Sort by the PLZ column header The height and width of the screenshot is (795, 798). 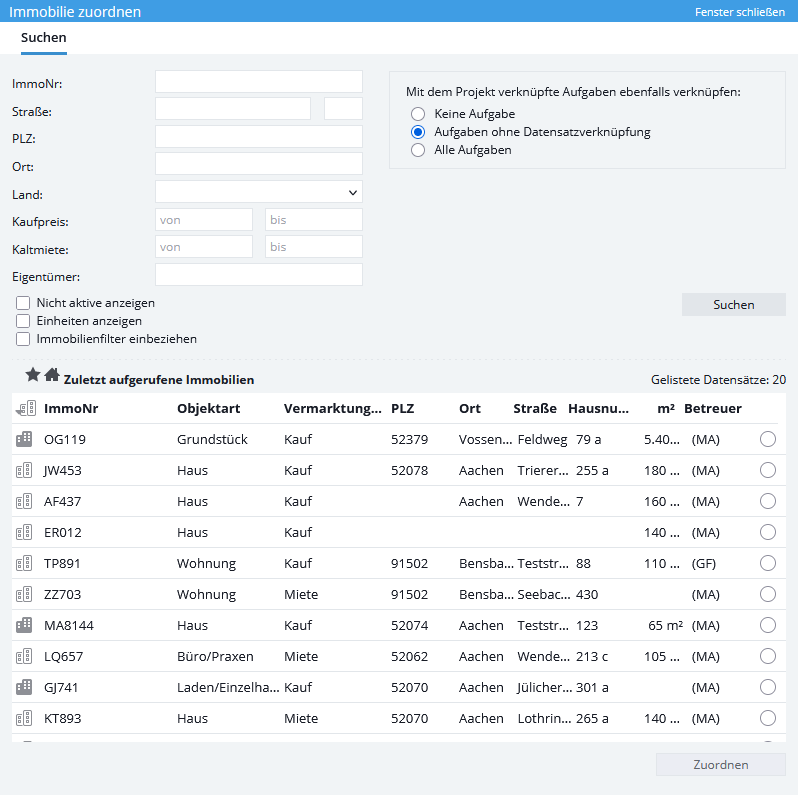tap(403, 408)
